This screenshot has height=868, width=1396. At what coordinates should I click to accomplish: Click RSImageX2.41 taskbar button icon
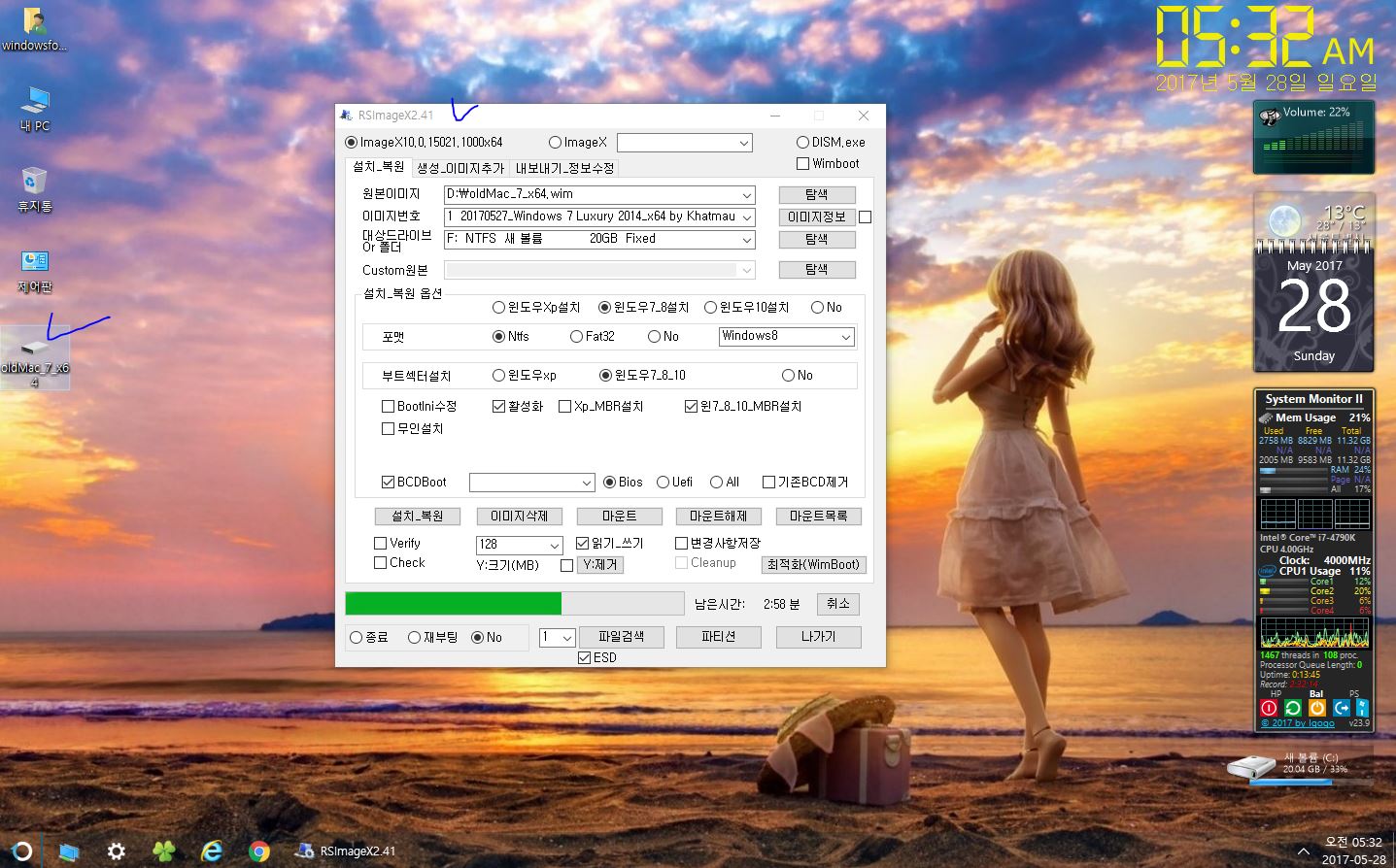coord(304,851)
